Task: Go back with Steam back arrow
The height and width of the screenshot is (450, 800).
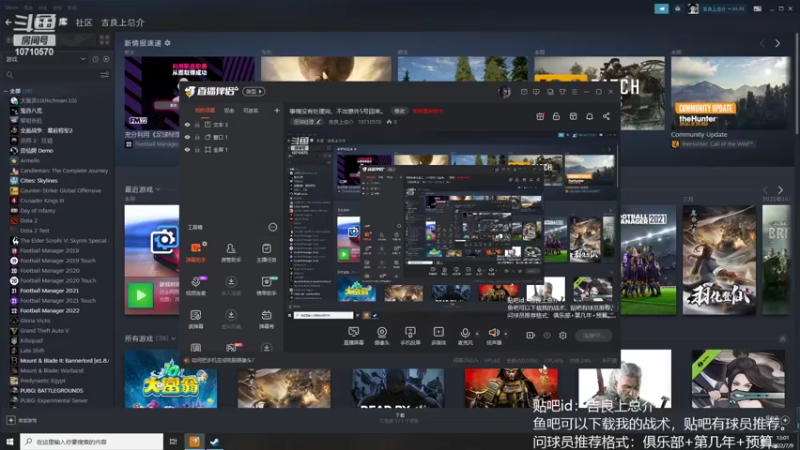Action: [8, 22]
